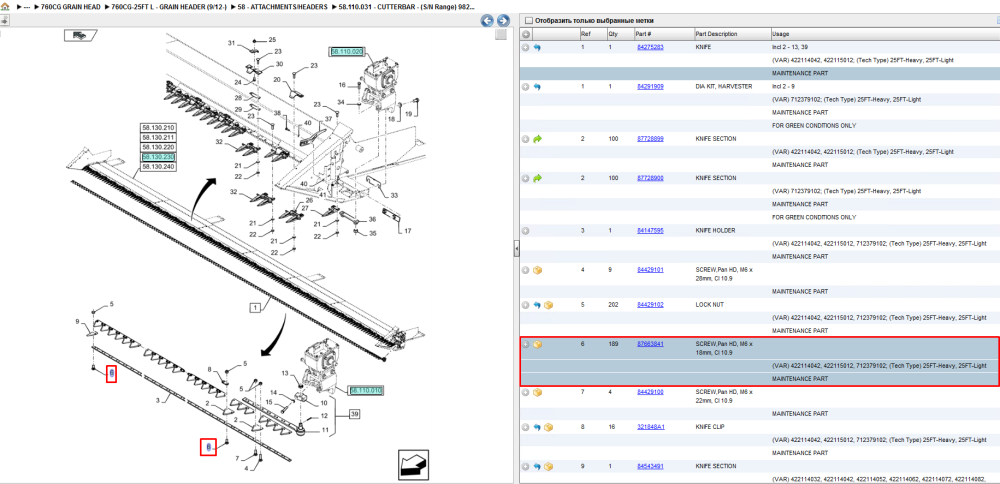Navigate to next illustration with forward arrow
Screen dimensions: 1000x484
(x=503, y=20)
